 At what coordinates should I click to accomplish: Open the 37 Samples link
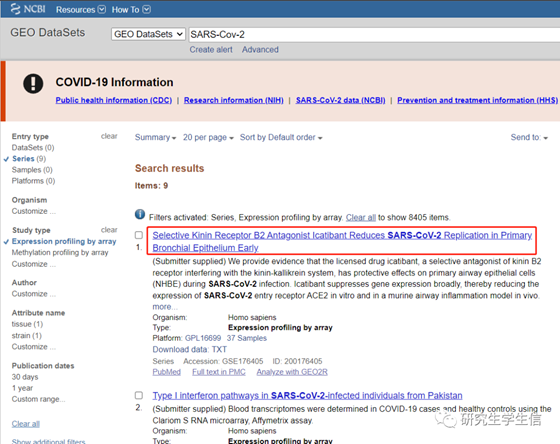tap(246, 338)
